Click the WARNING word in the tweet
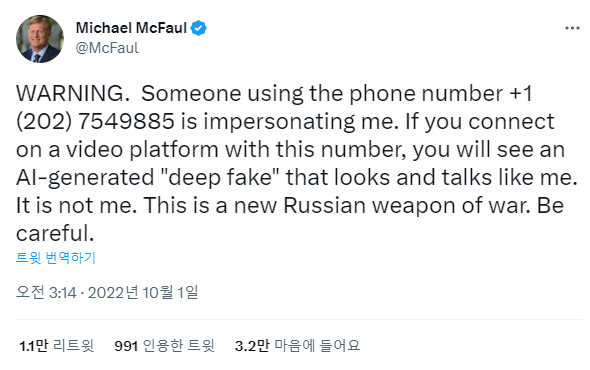 click(72, 93)
